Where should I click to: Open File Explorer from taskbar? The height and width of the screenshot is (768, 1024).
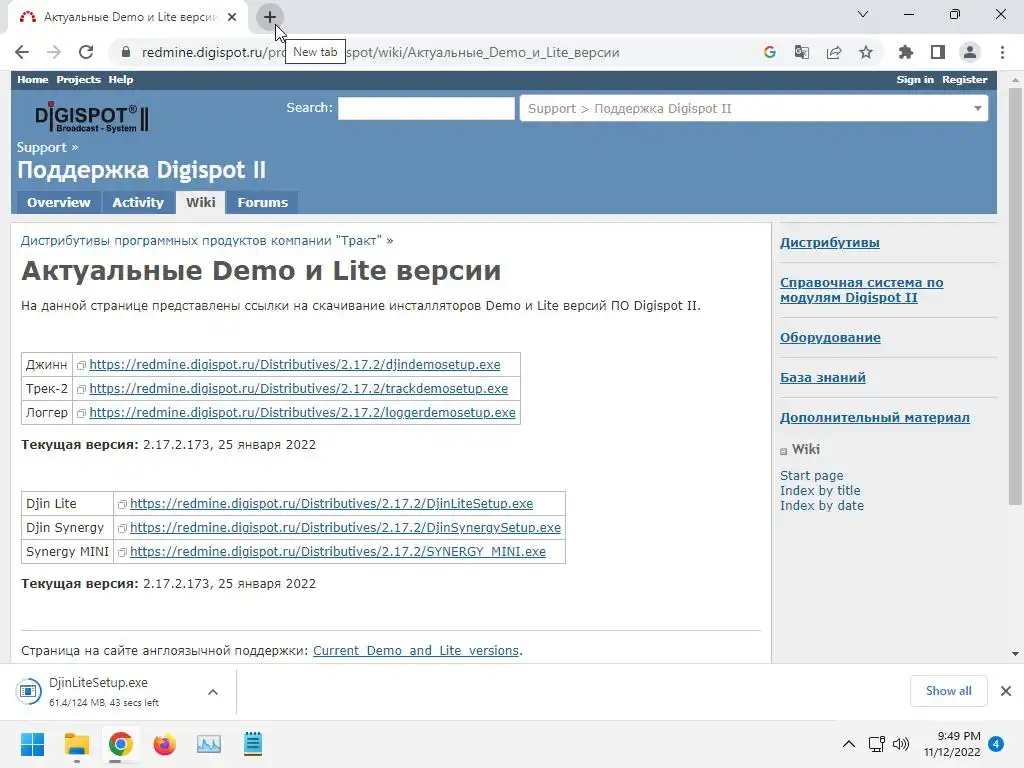click(76, 744)
